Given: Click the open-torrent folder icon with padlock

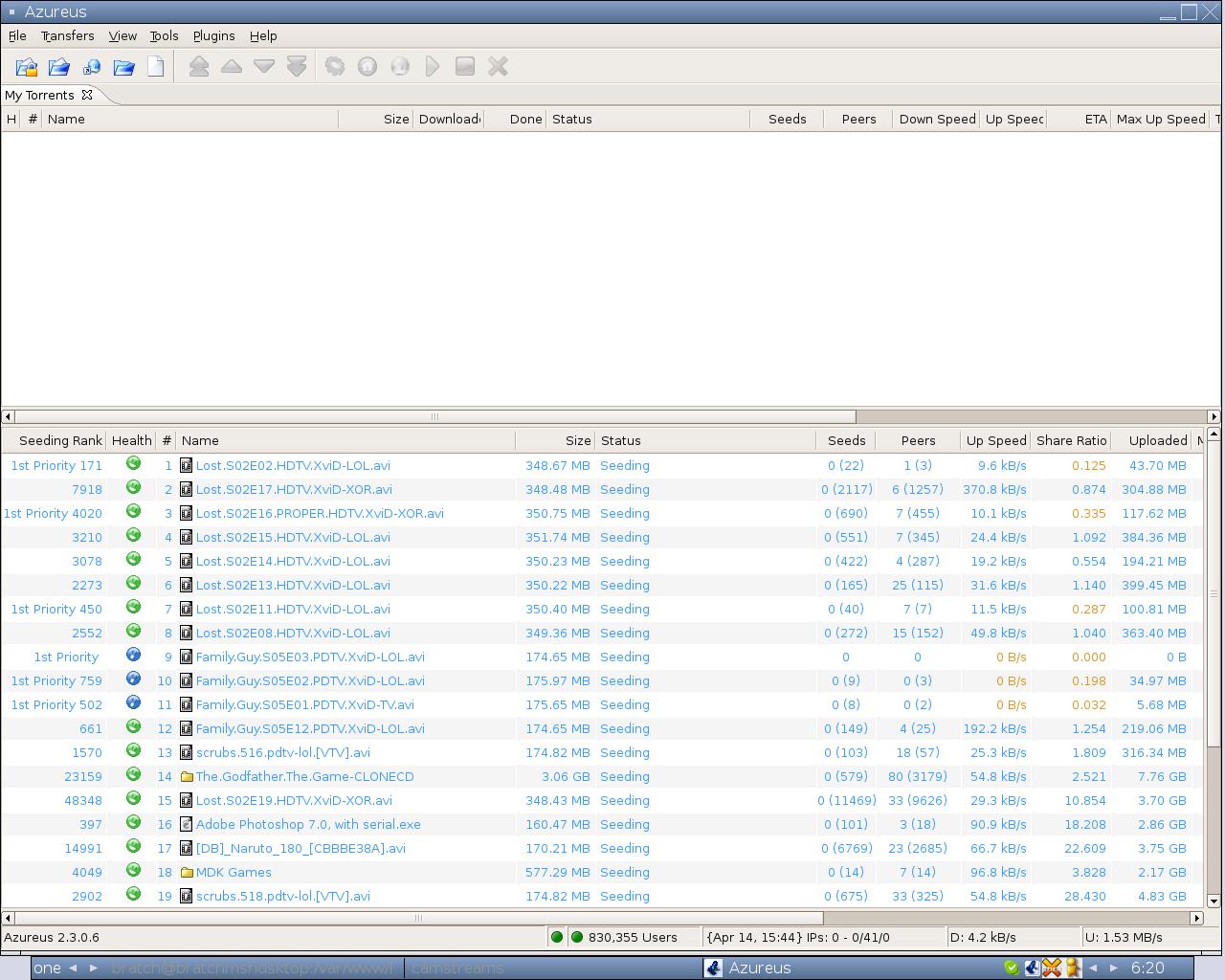Looking at the screenshot, I should click(26, 67).
